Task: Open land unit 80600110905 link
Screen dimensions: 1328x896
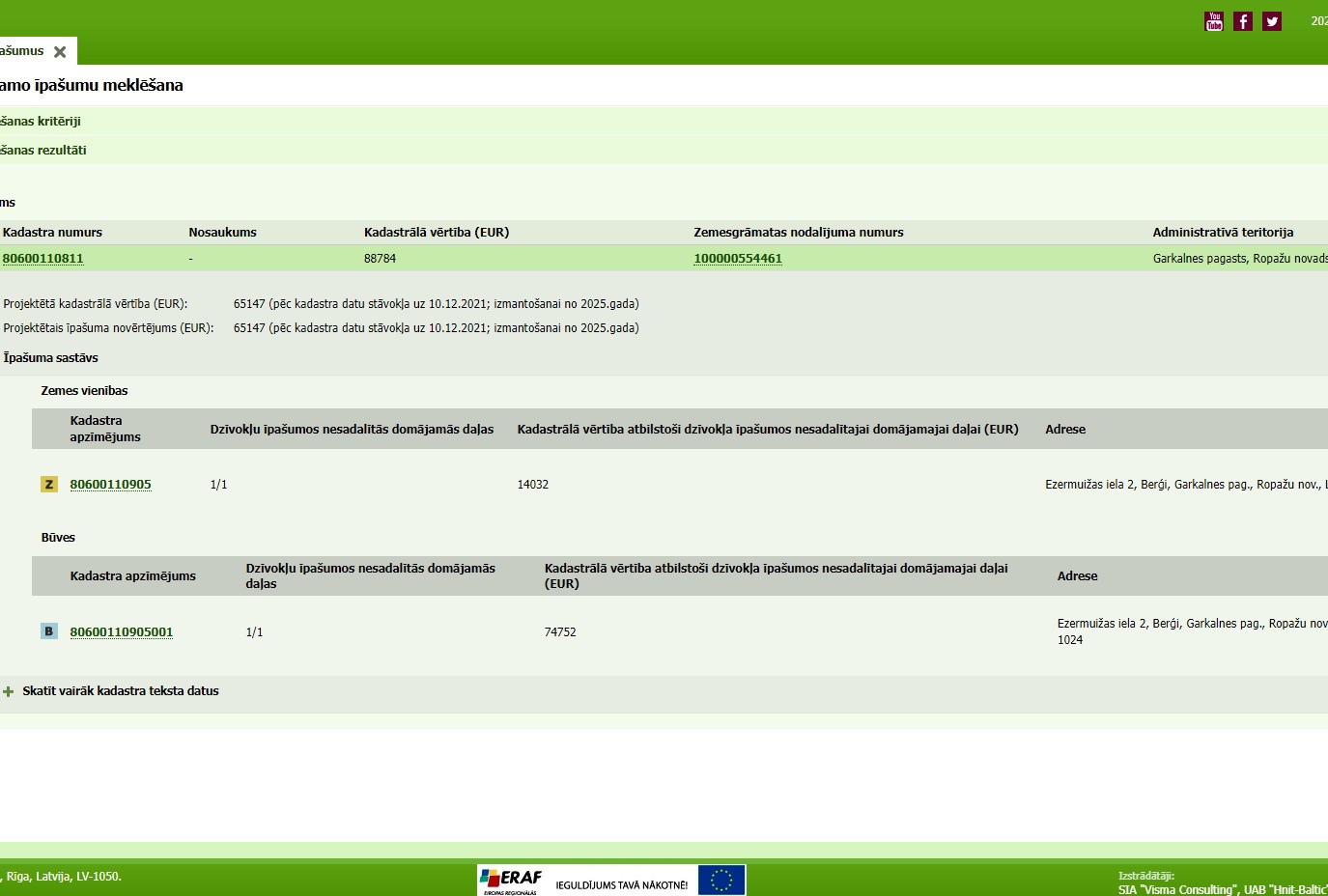Action: (x=111, y=485)
